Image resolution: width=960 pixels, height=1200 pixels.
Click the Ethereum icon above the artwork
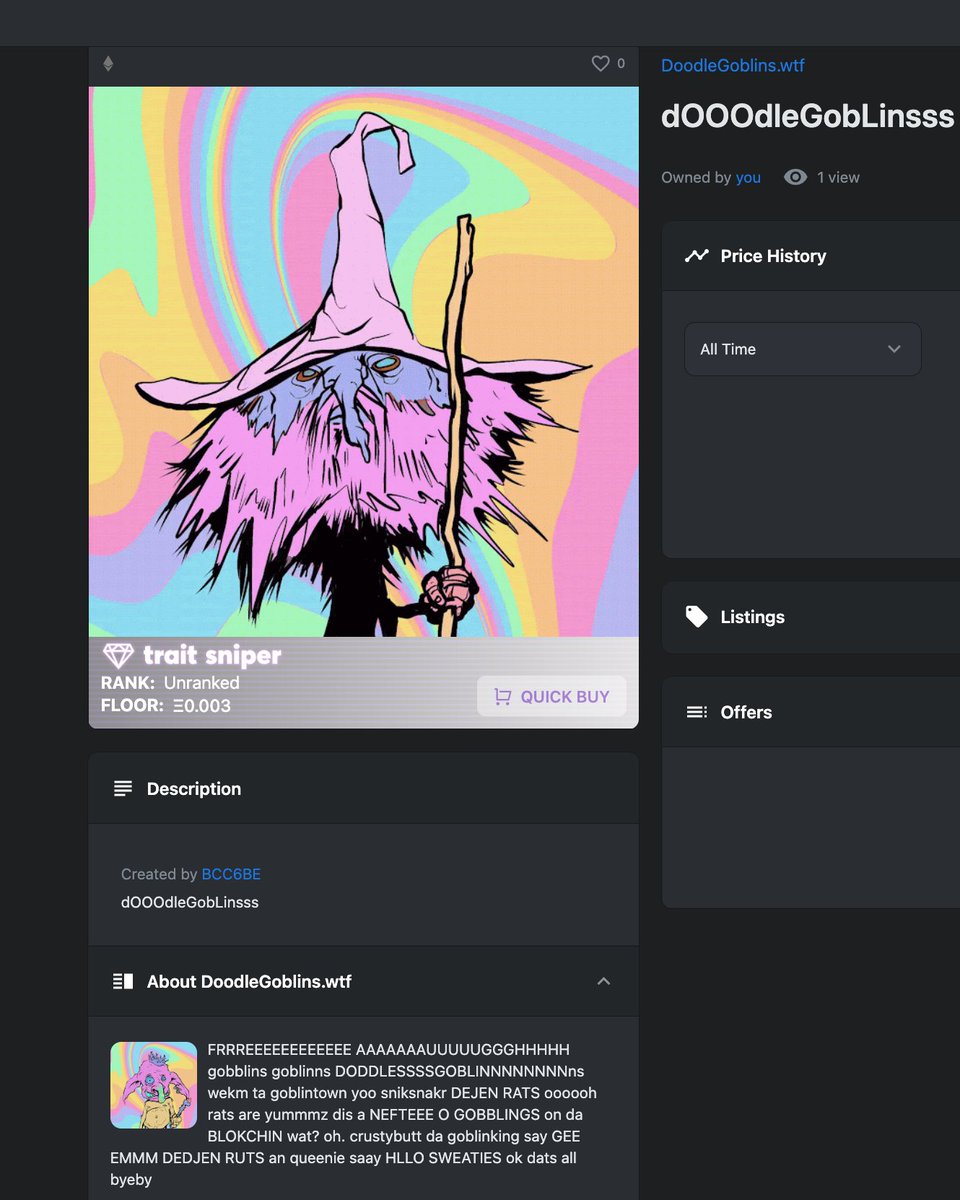point(108,64)
